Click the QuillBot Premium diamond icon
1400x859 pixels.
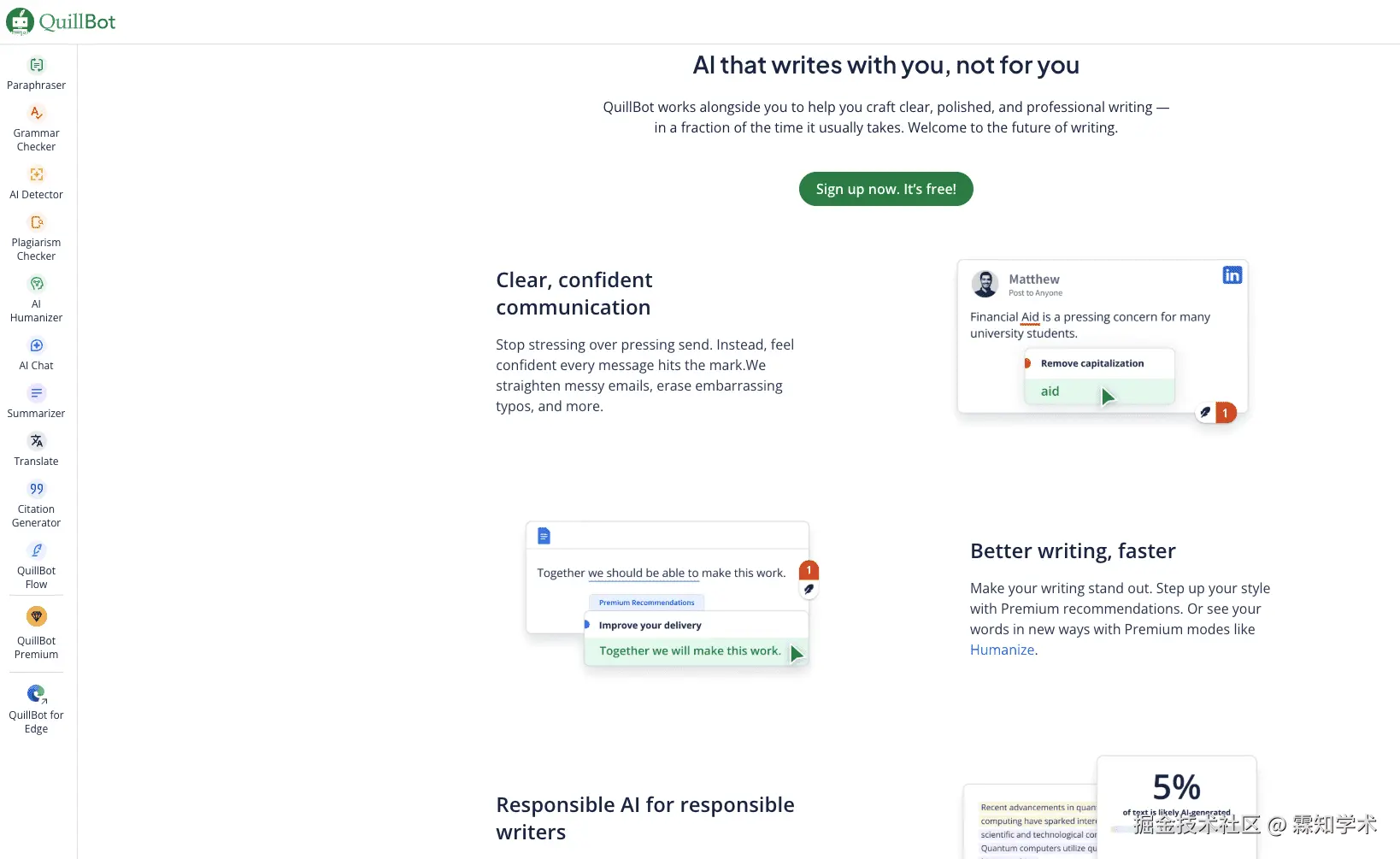[36, 616]
